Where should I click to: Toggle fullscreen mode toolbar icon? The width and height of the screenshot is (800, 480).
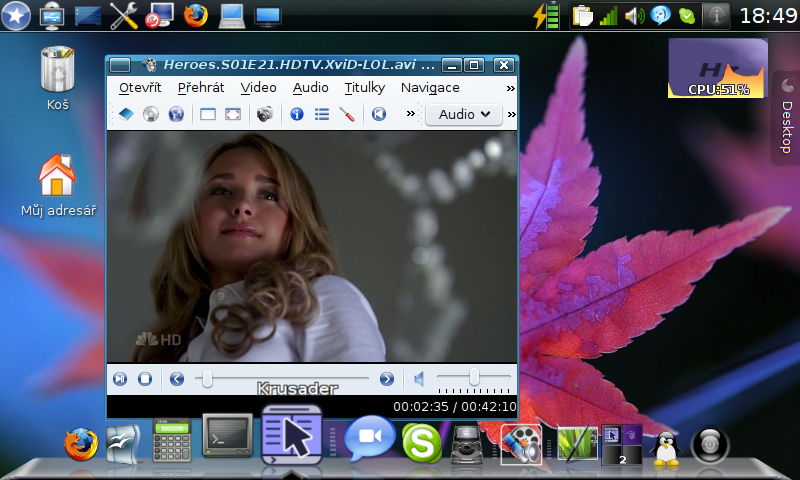[233, 114]
